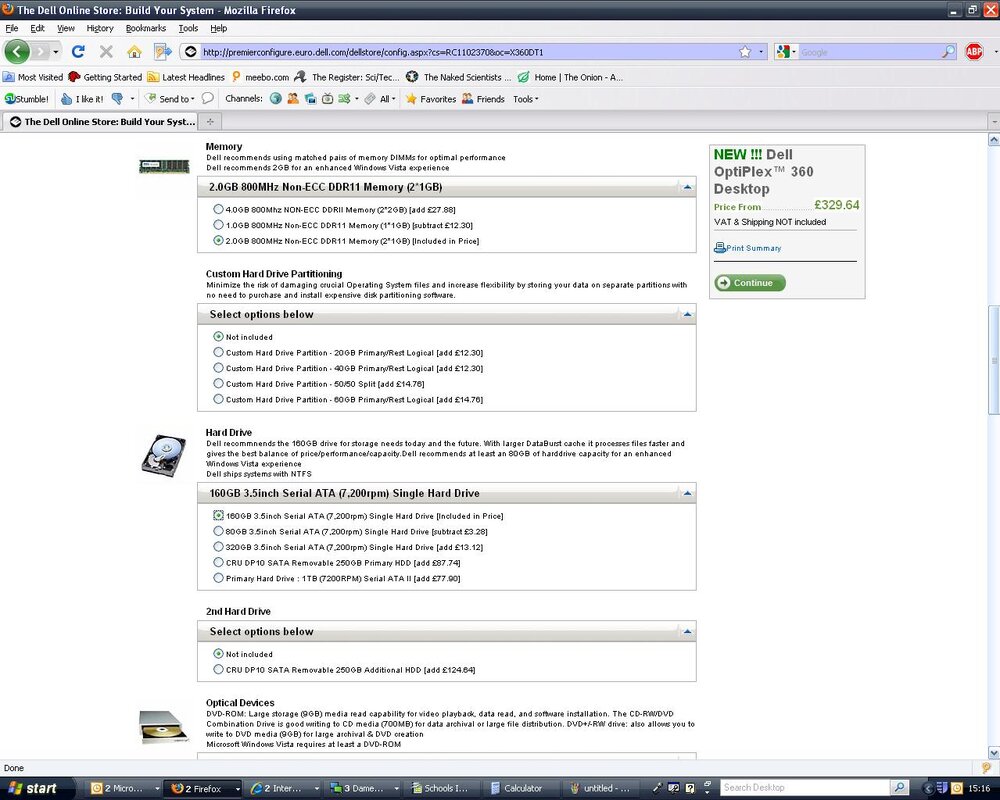Screen dimensions: 1000x800
Task: Give a thumbs up with I like it!
Action: click(82, 99)
